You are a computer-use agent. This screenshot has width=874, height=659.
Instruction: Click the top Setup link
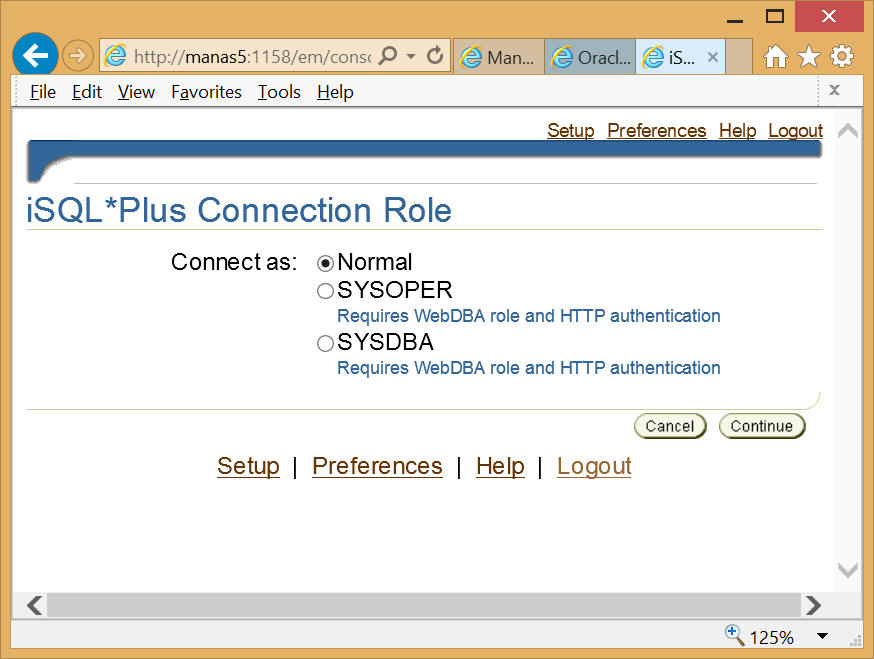tap(571, 130)
